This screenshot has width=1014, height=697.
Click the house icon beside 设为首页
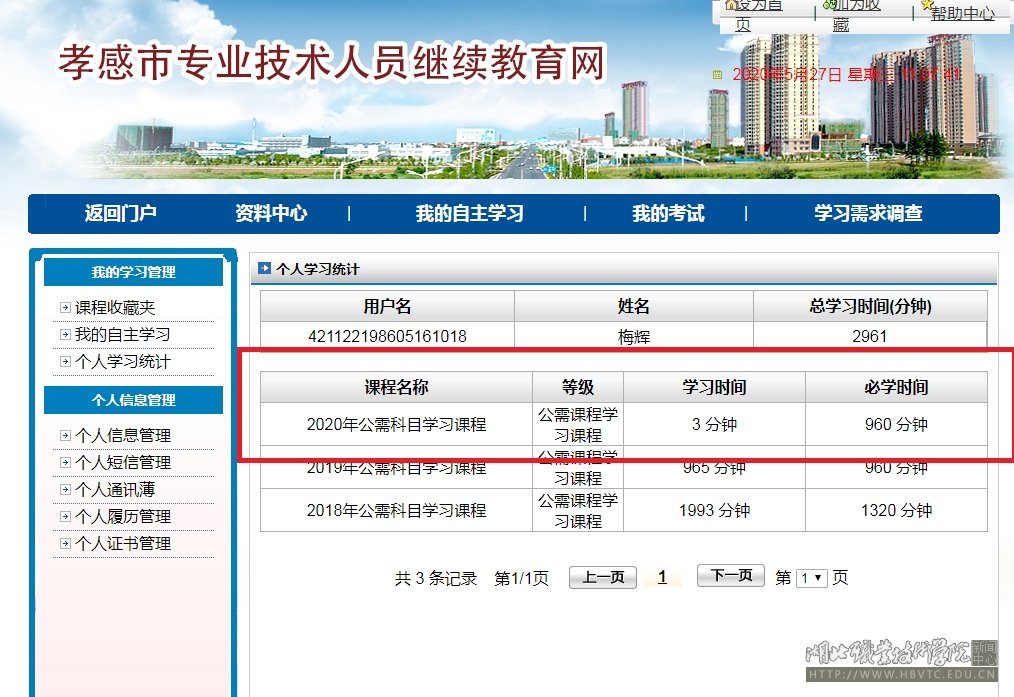[x=730, y=5]
